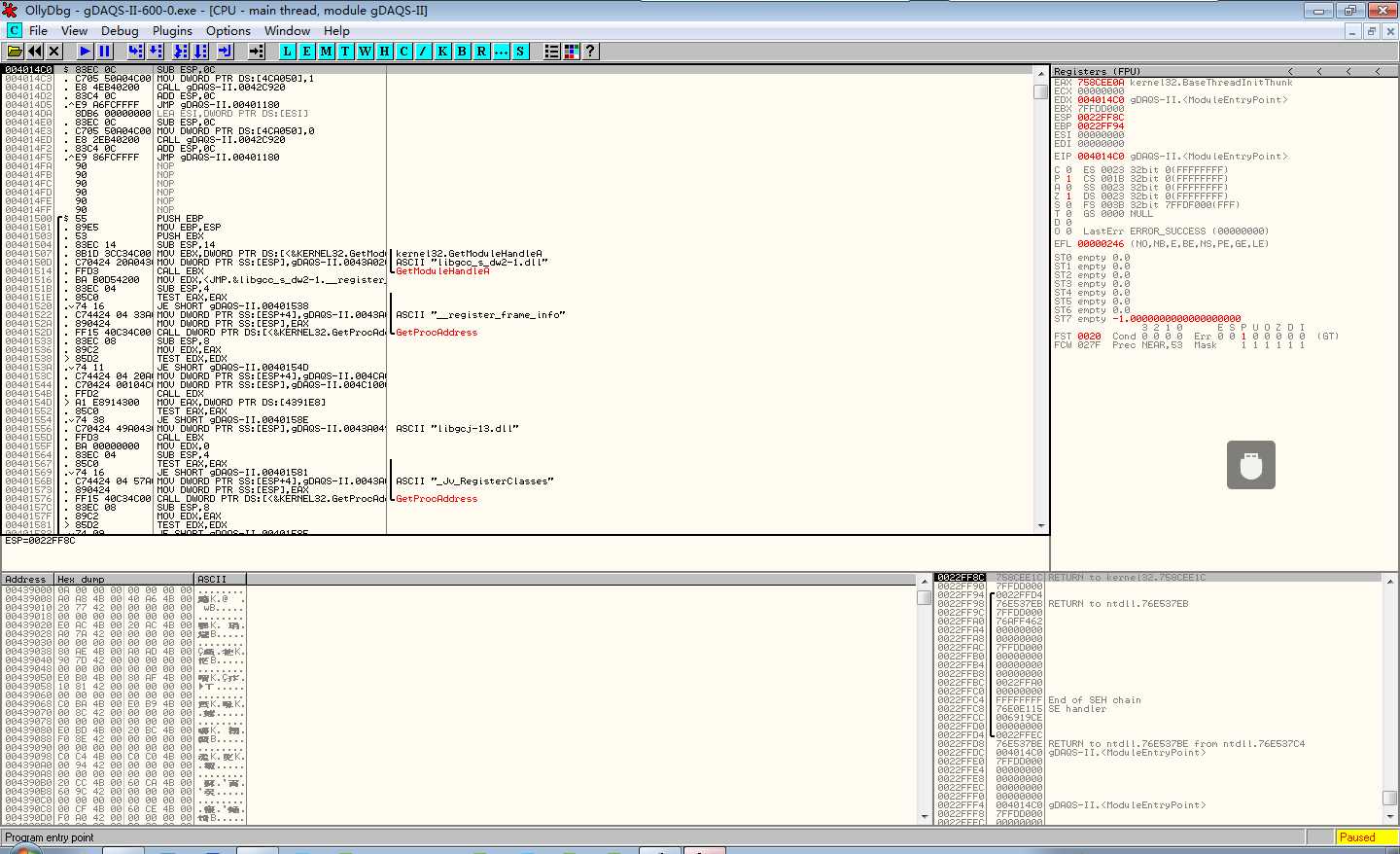Viewport: 1400px width, 854px height.
Task: Show Executable modules with E button
Action: [307, 51]
